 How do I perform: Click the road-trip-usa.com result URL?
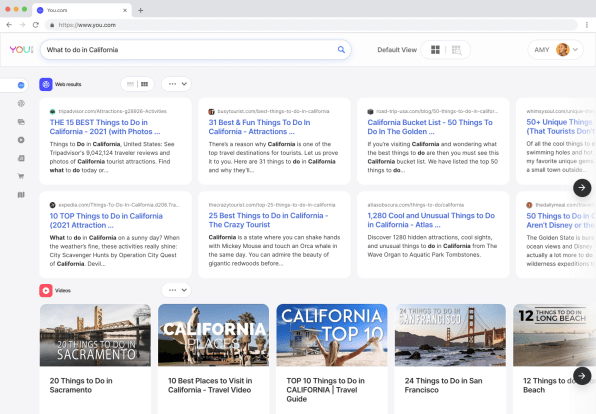click(x=437, y=111)
